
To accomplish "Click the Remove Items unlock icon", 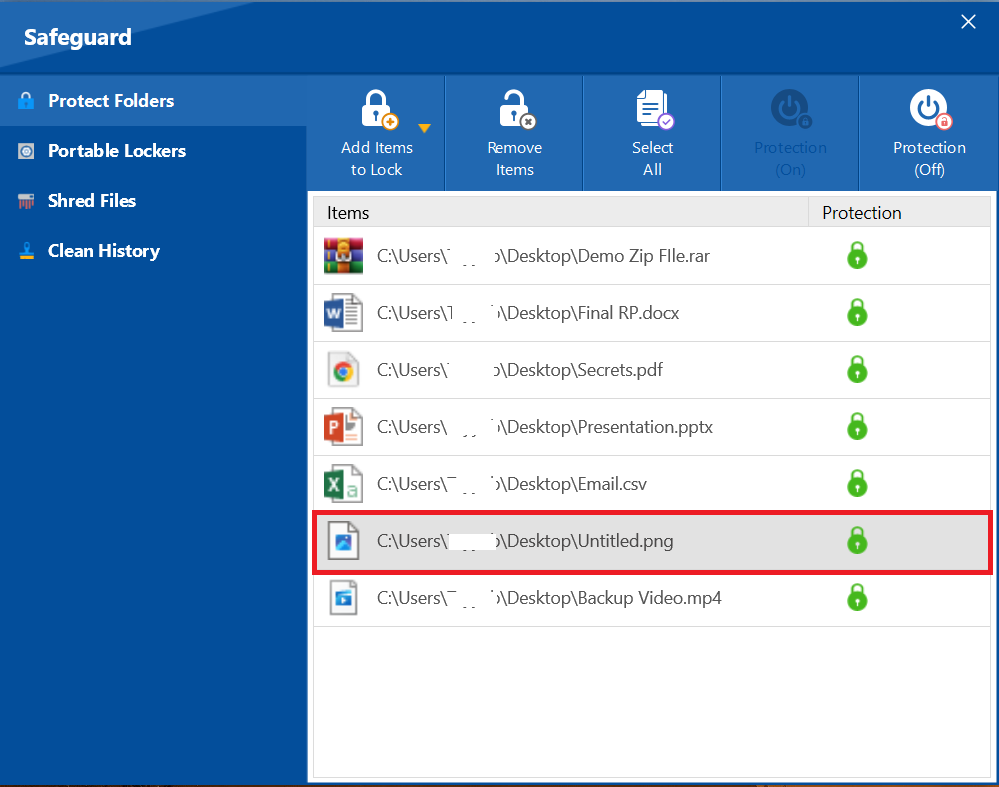I will pyautogui.click(x=515, y=110).
